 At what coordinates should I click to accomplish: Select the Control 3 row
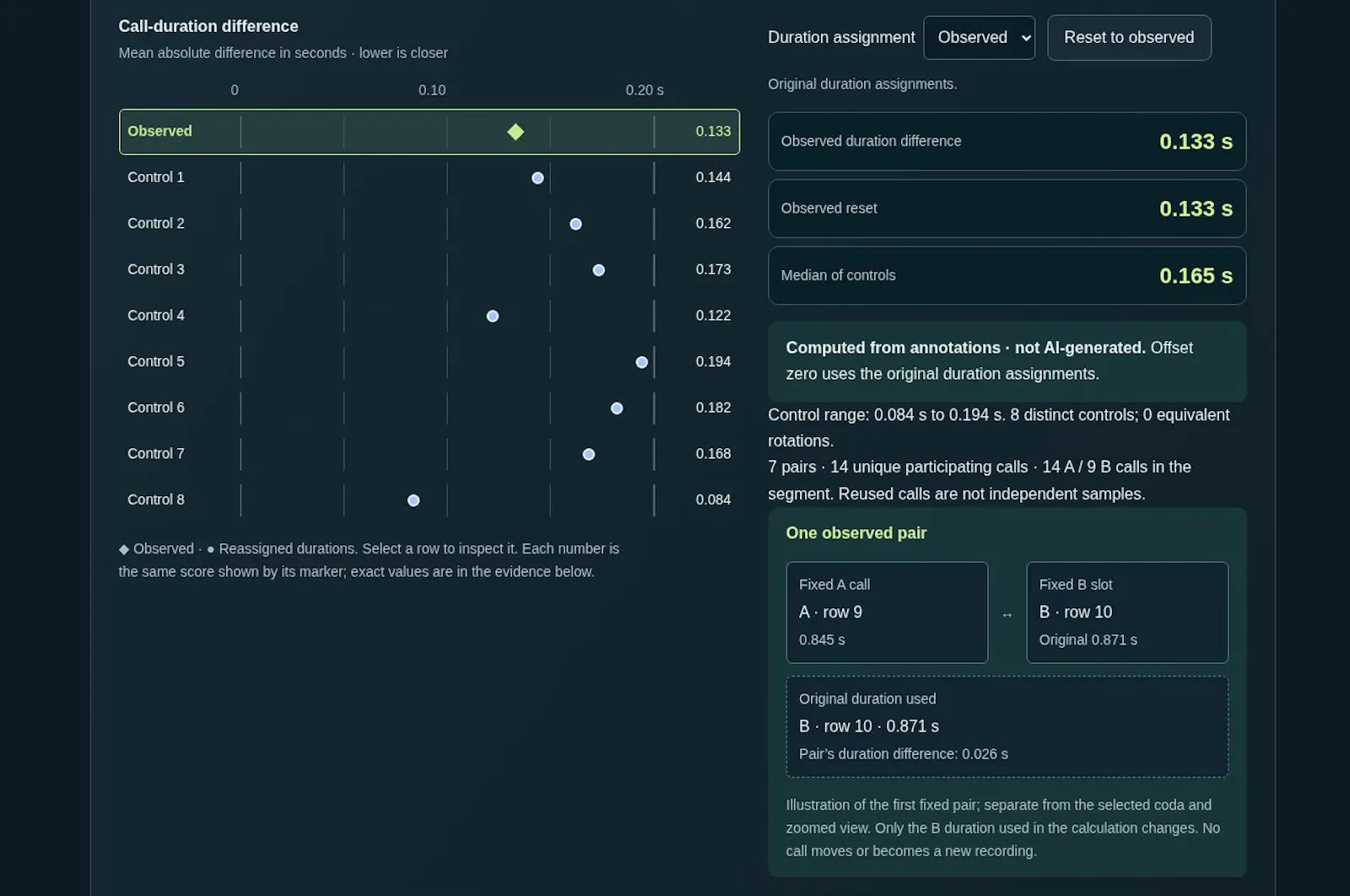pyautogui.click(x=429, y=270)
